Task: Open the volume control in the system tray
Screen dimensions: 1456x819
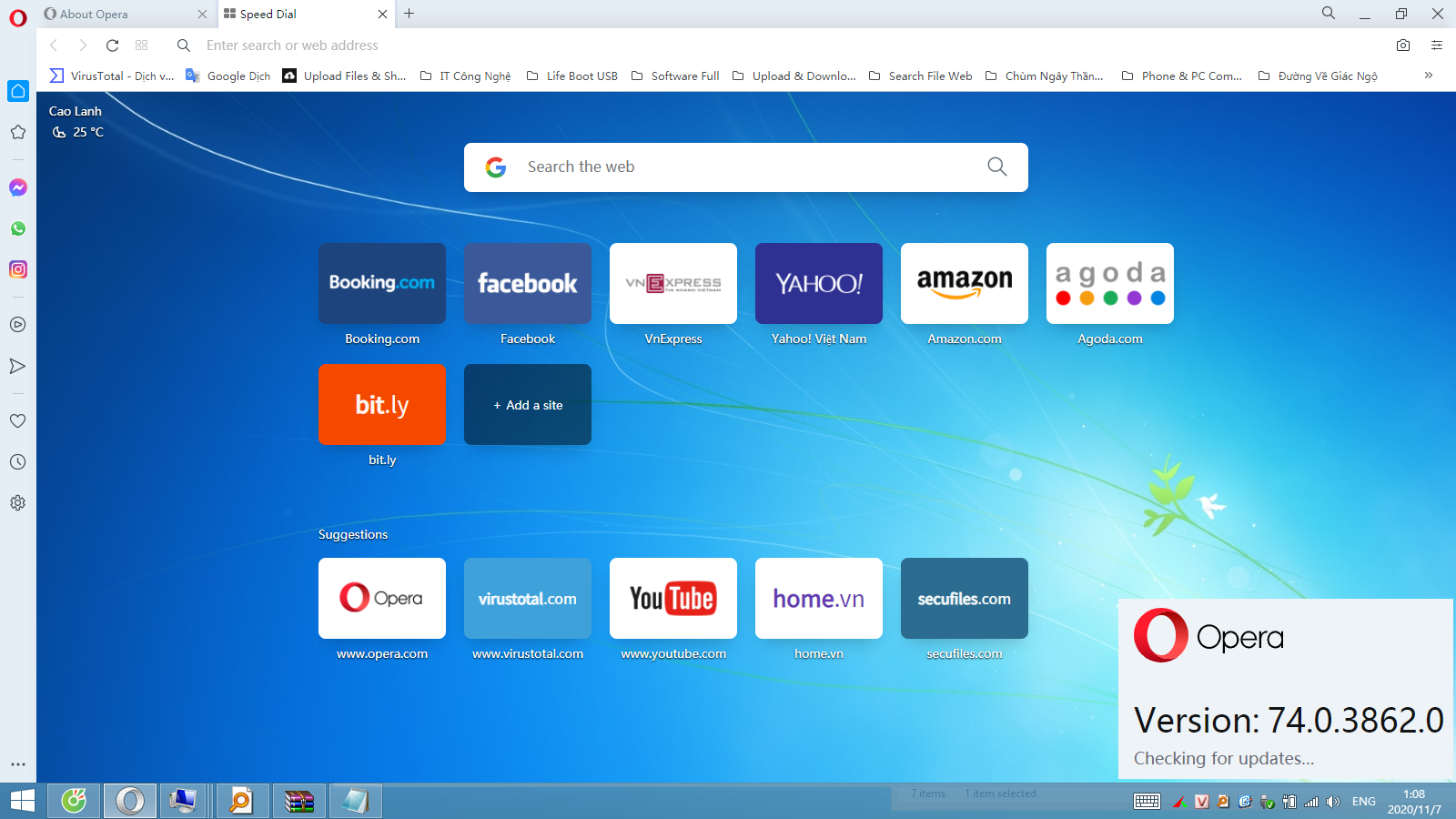Action: click(1334, 802)
